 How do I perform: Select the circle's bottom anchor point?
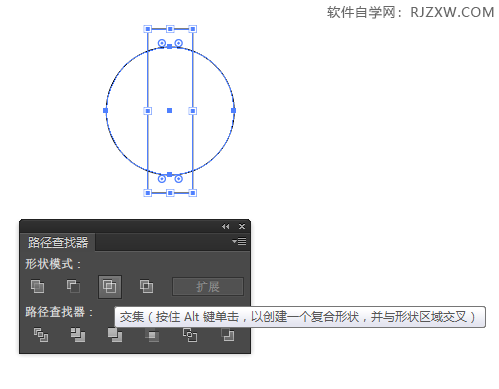point(169,174)
